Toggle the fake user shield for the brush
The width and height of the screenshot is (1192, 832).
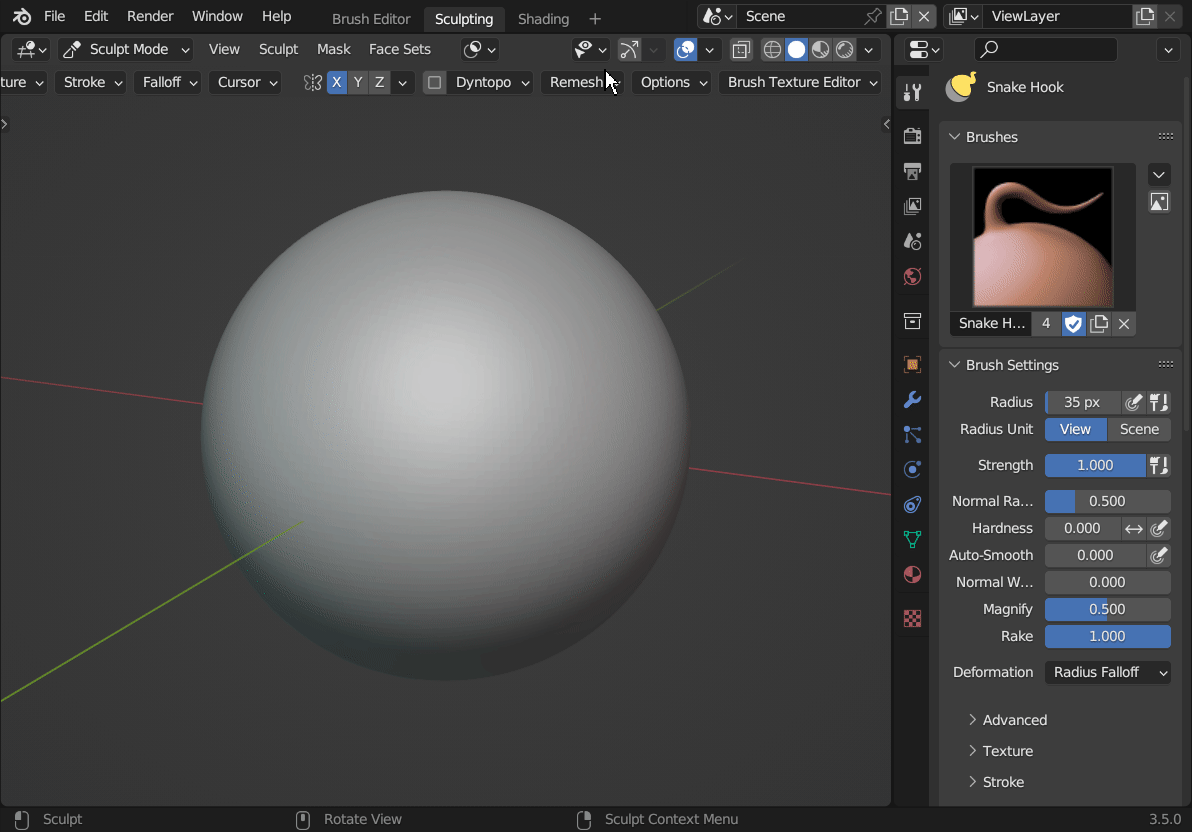tap(1073, 323)
